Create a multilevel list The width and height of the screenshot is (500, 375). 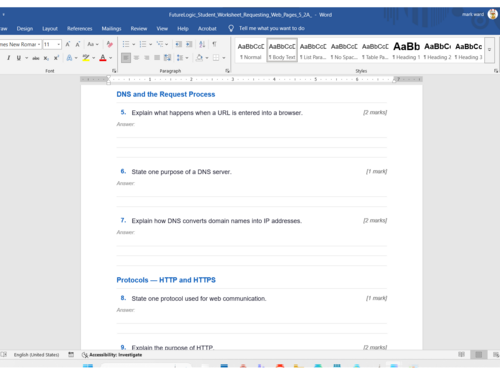tap(160, 44)
